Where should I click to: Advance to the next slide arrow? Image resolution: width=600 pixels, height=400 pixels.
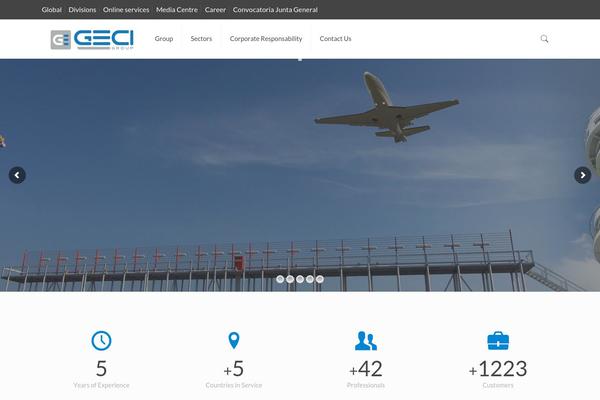583,175
